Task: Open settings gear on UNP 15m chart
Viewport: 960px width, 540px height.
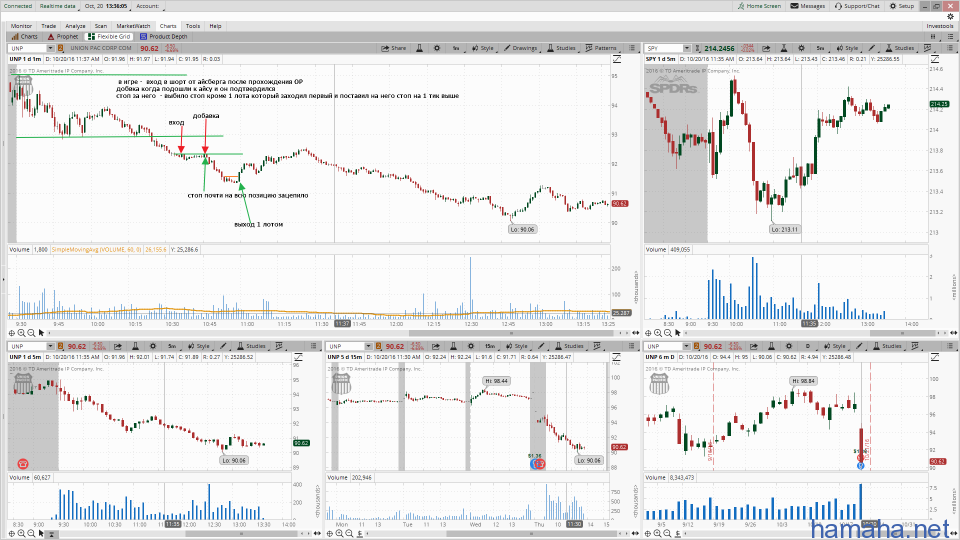Action: coord(471,347)
